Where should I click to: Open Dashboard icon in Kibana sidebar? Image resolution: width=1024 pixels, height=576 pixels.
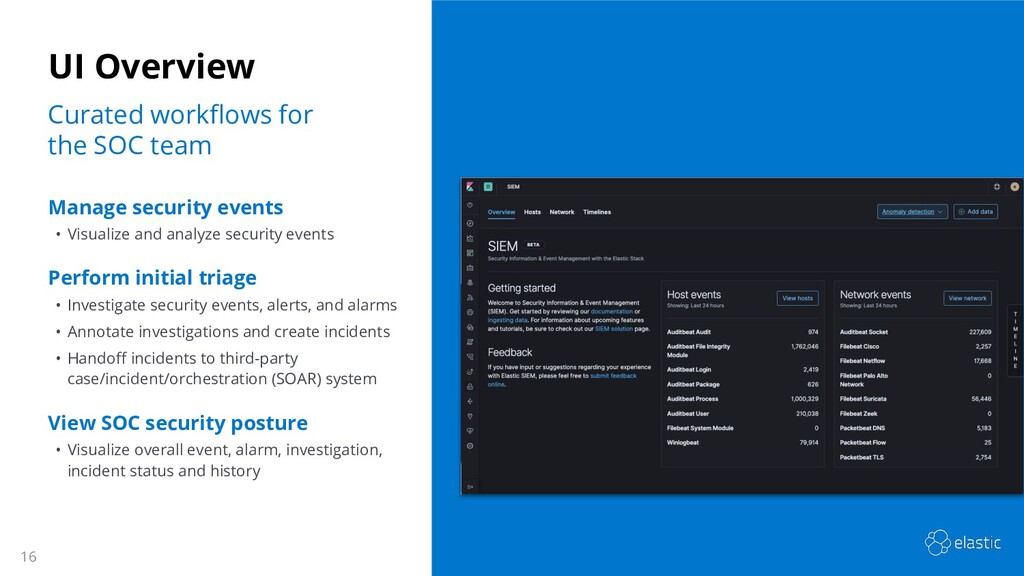point(470,253)
